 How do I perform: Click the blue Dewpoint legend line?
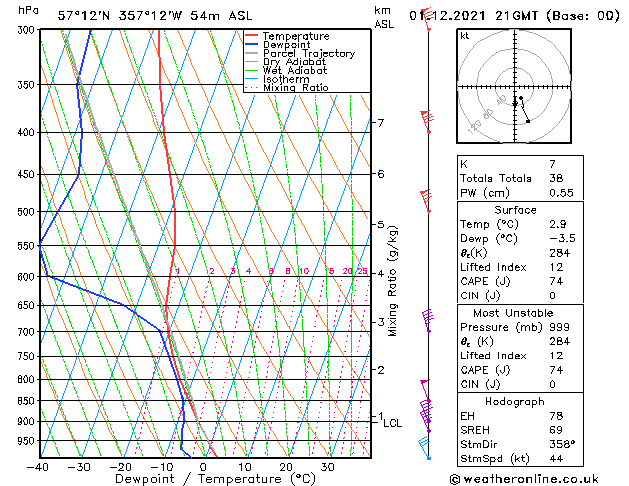(251, 44)
